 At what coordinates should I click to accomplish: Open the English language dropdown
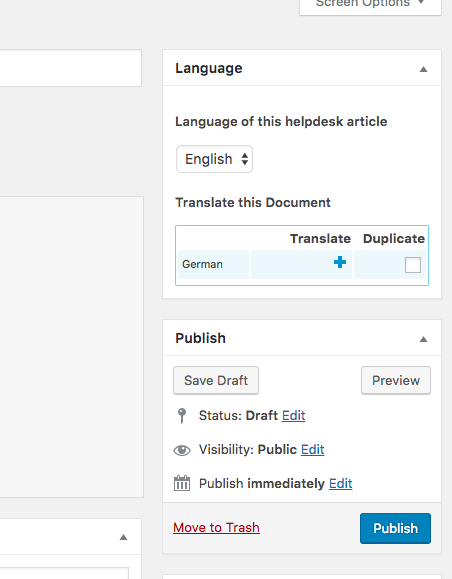[214, 159]
